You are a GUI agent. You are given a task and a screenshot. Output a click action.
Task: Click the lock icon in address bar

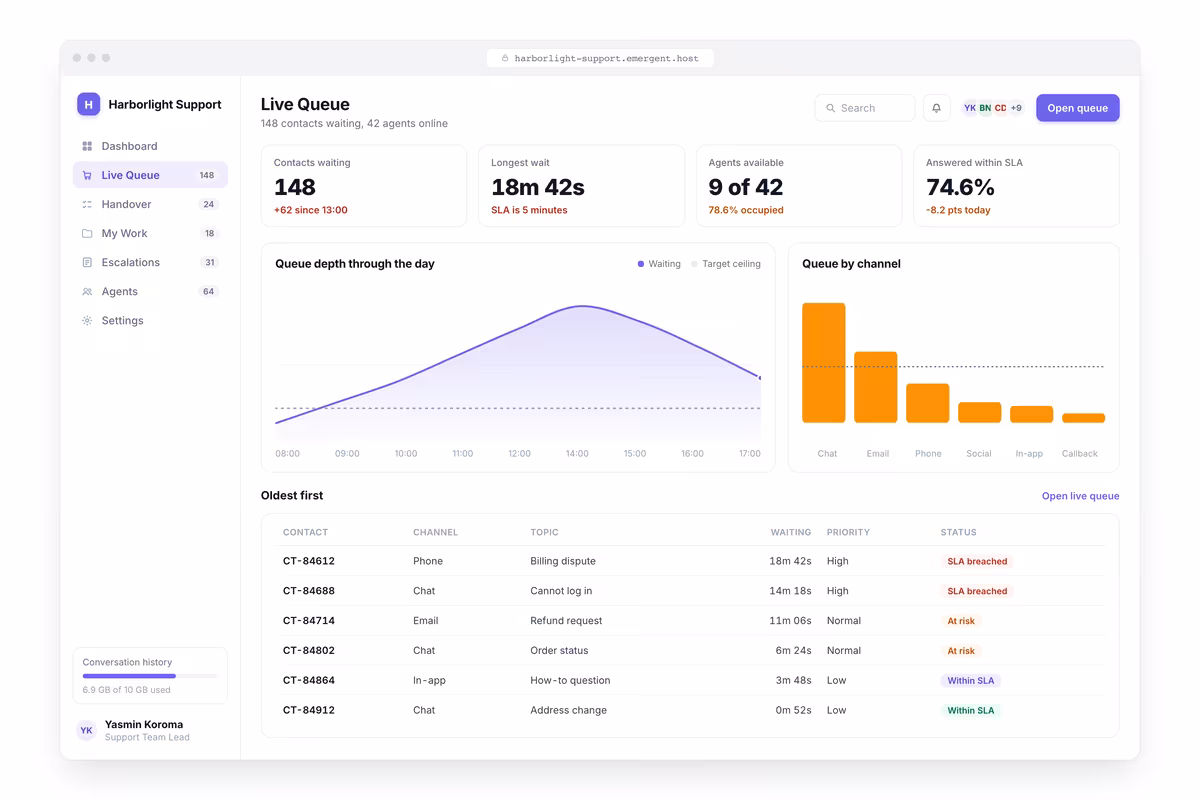(x=505, y=58)
